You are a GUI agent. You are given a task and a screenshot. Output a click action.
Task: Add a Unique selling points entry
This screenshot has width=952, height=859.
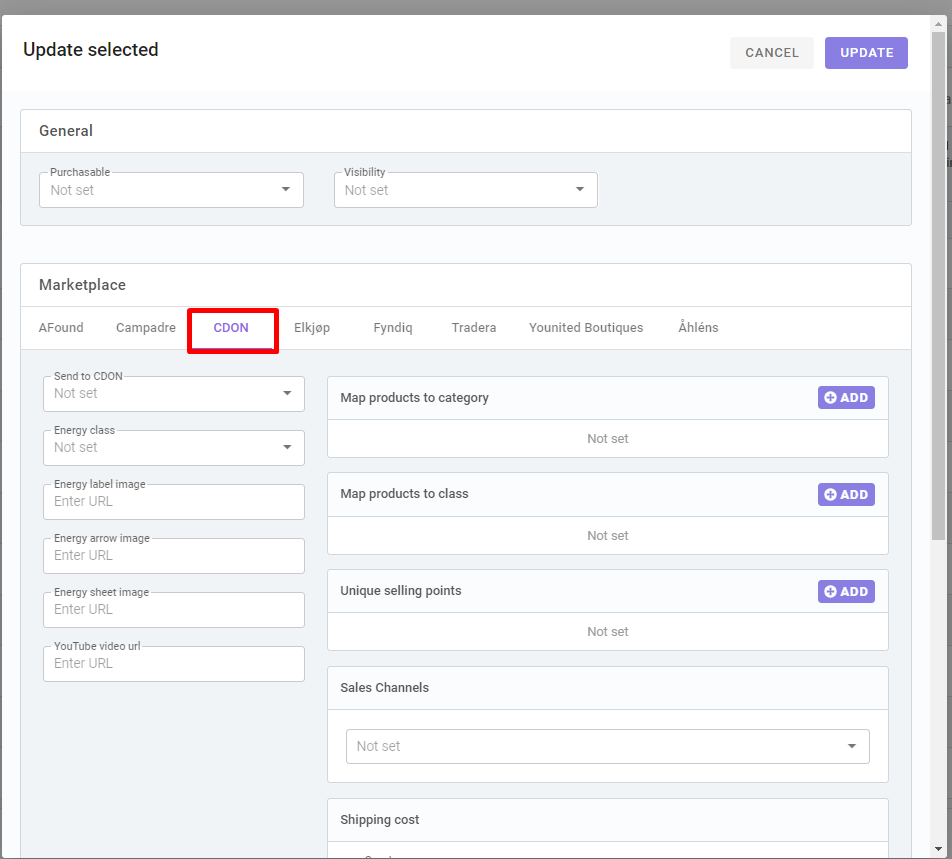tap(846, 591)
